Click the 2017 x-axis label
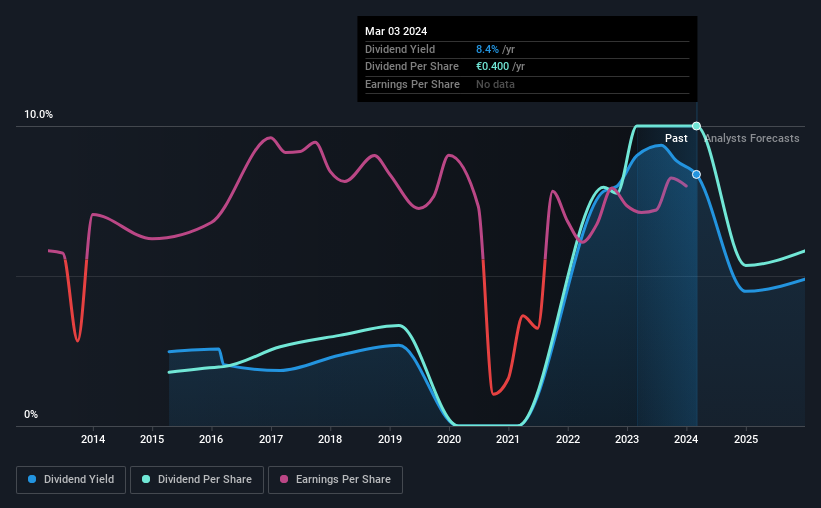This screenshot has width=821, height=508. click(x=271, y=439)
